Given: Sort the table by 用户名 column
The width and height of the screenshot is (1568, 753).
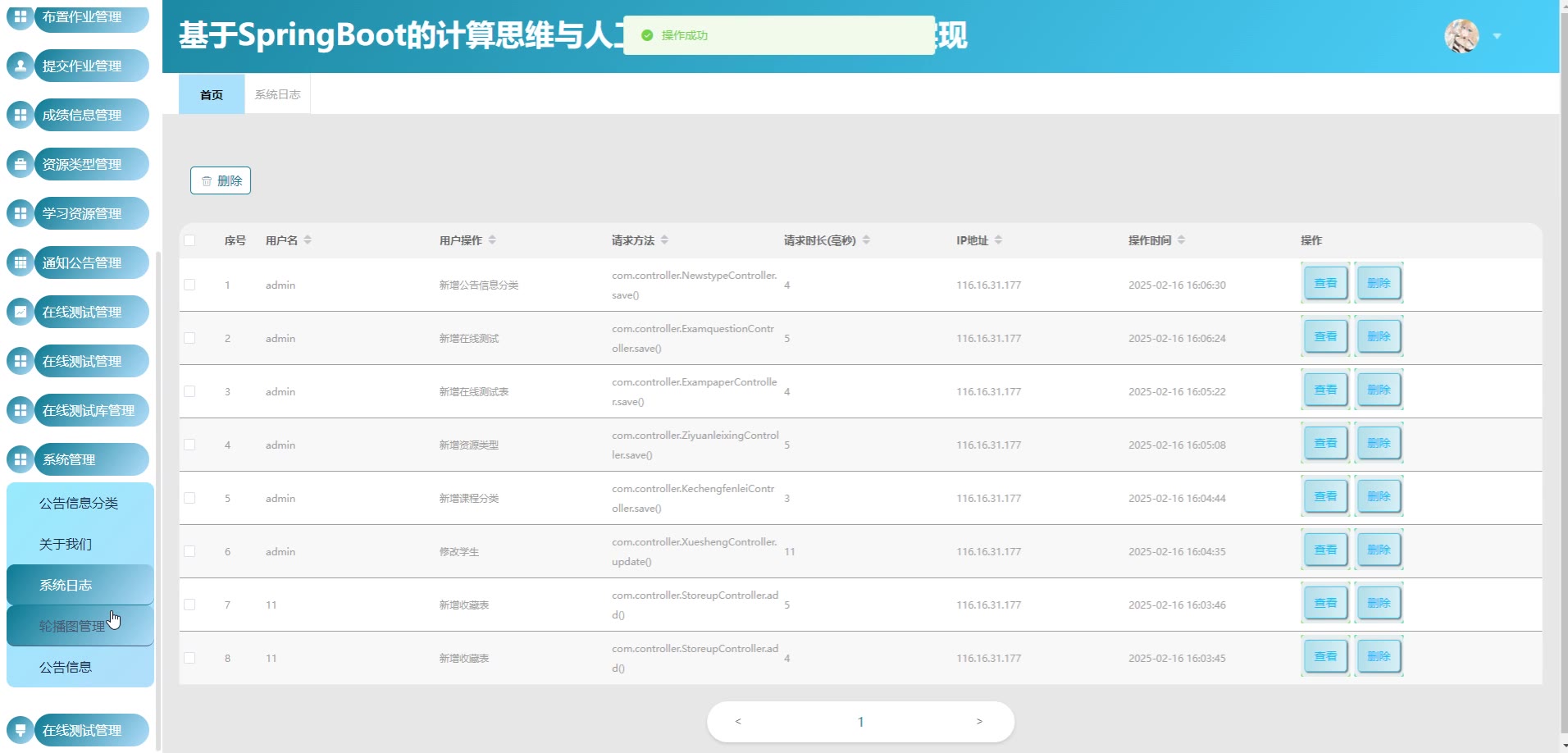Looking at the screenshot, I should pos(308,240).
